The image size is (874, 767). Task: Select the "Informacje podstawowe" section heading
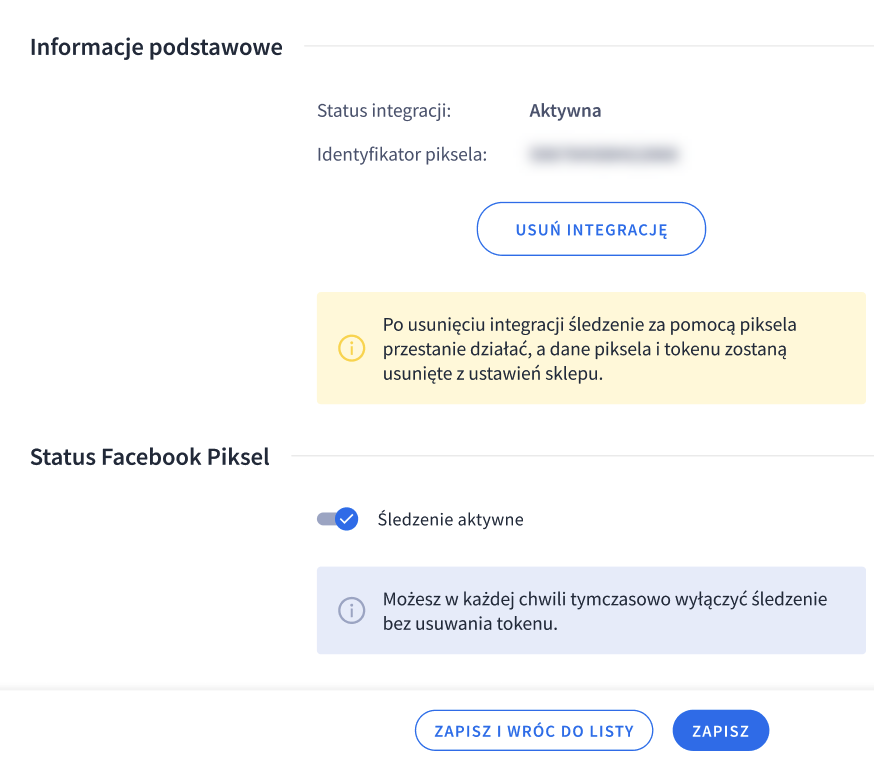tap(156, 47)
